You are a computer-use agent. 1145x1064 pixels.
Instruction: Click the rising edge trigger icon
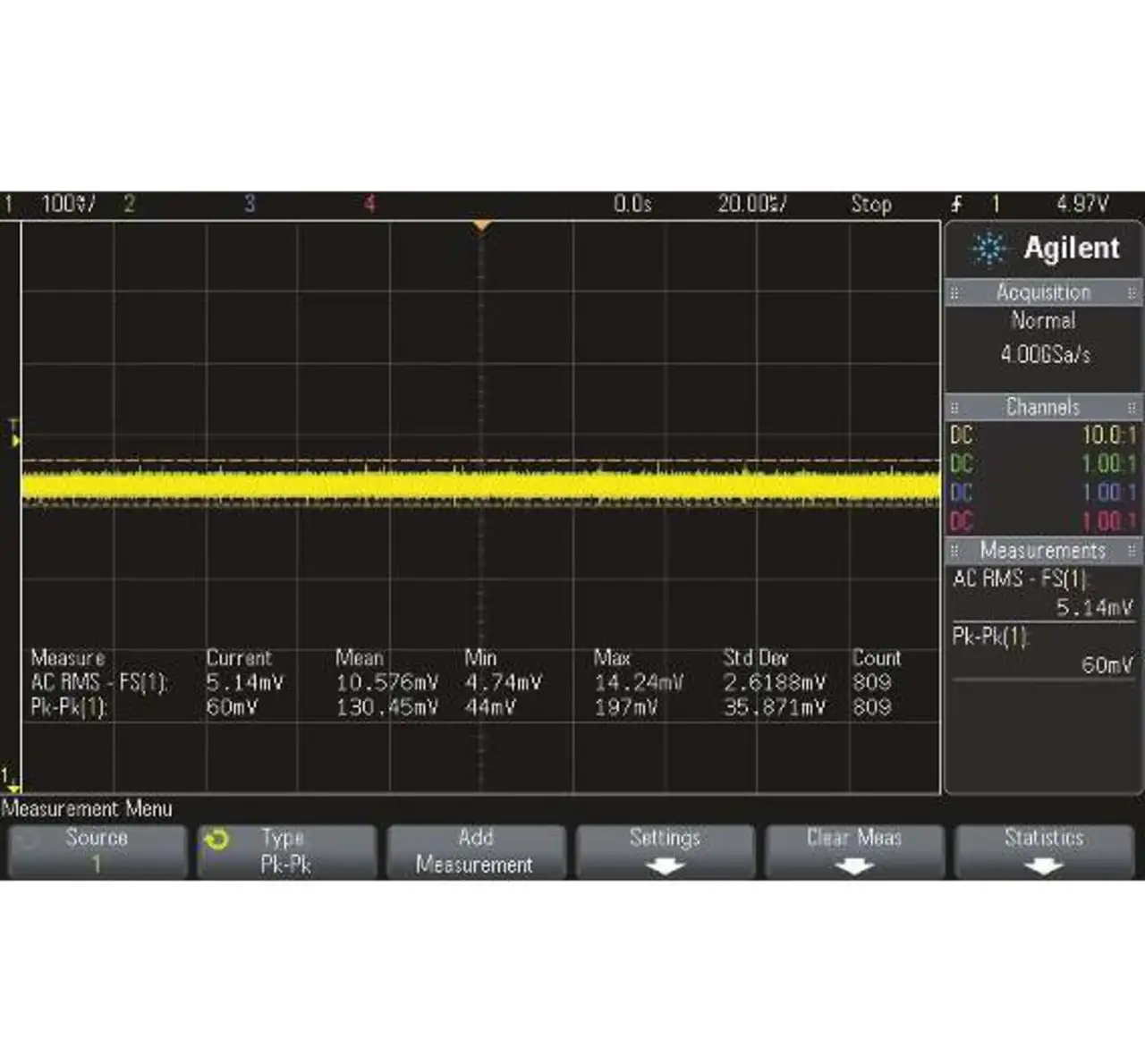pyautogui.click(x=956, y=204)
